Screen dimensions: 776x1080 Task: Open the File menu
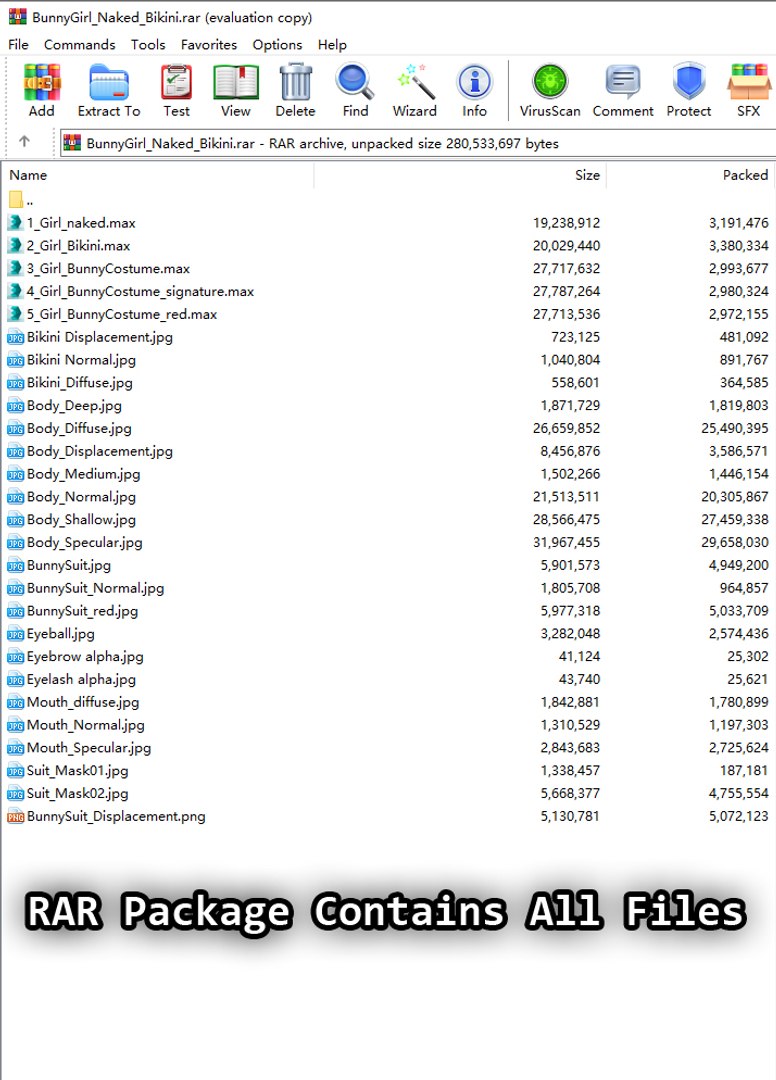pyautogui.click(x=18, y=44)
